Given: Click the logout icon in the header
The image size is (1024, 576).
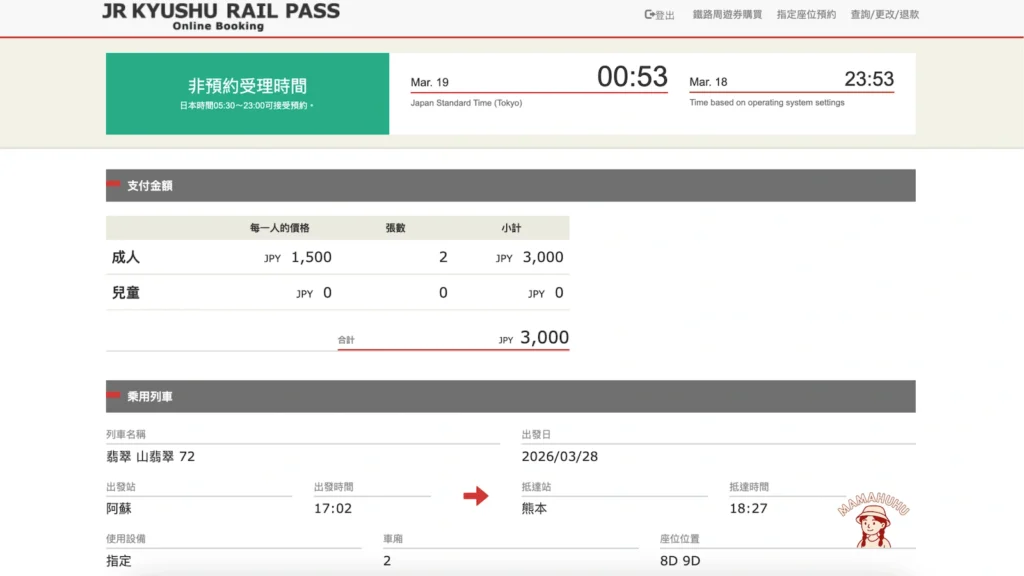Looking at the screenshot, I should tap(649, 14).
